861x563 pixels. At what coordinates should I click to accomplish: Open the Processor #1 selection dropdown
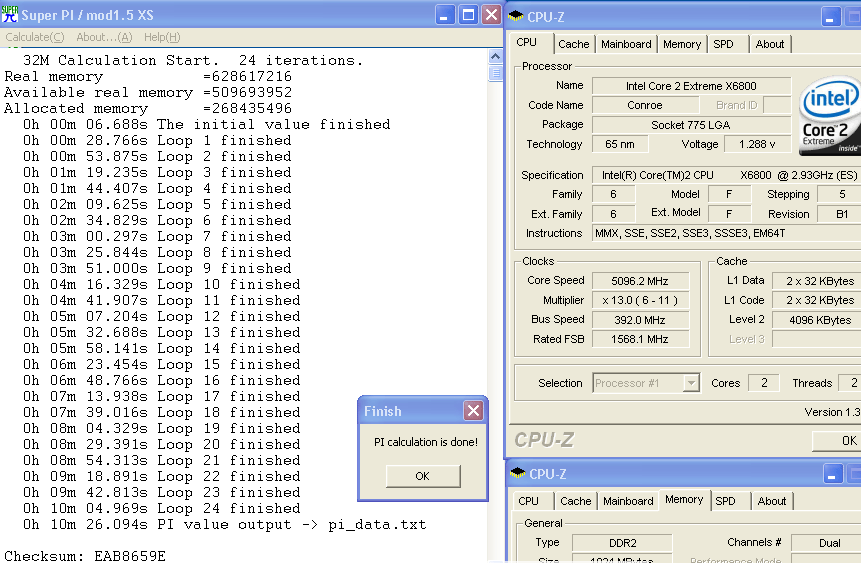coord(646,383)
